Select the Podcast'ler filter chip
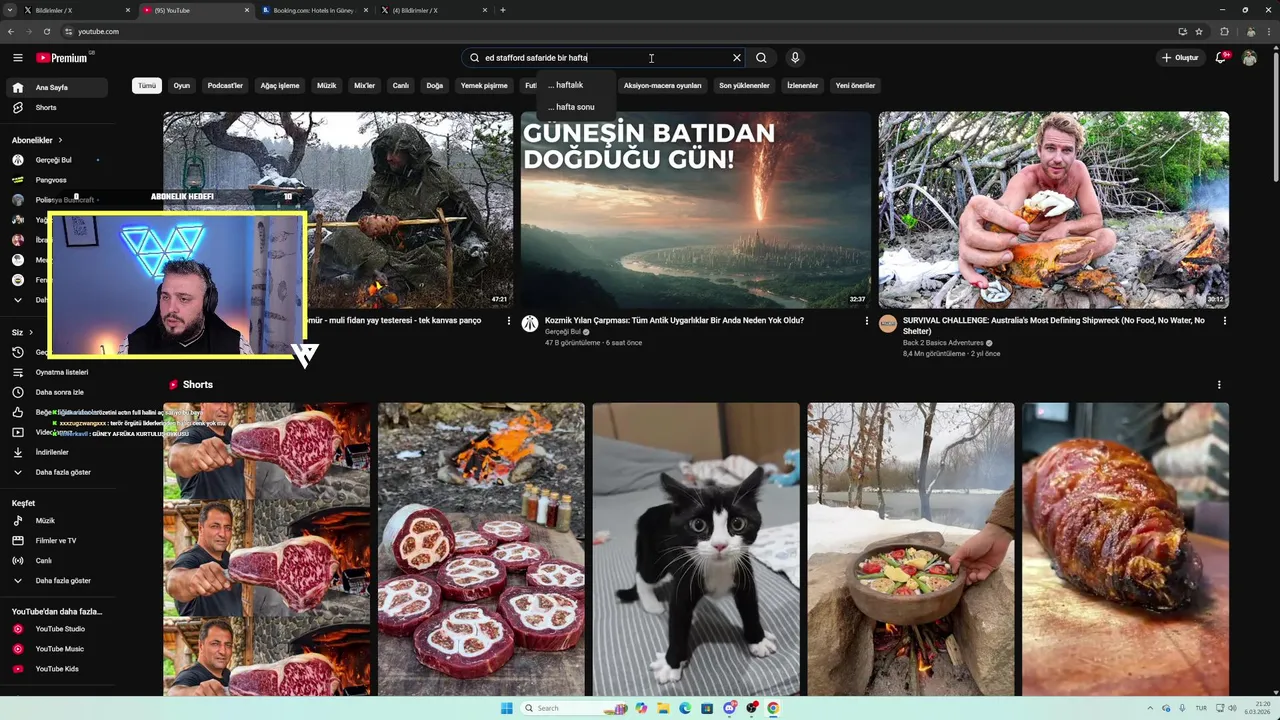Image resolution: width=1280 pixels, height=720 pixels. 225,86
